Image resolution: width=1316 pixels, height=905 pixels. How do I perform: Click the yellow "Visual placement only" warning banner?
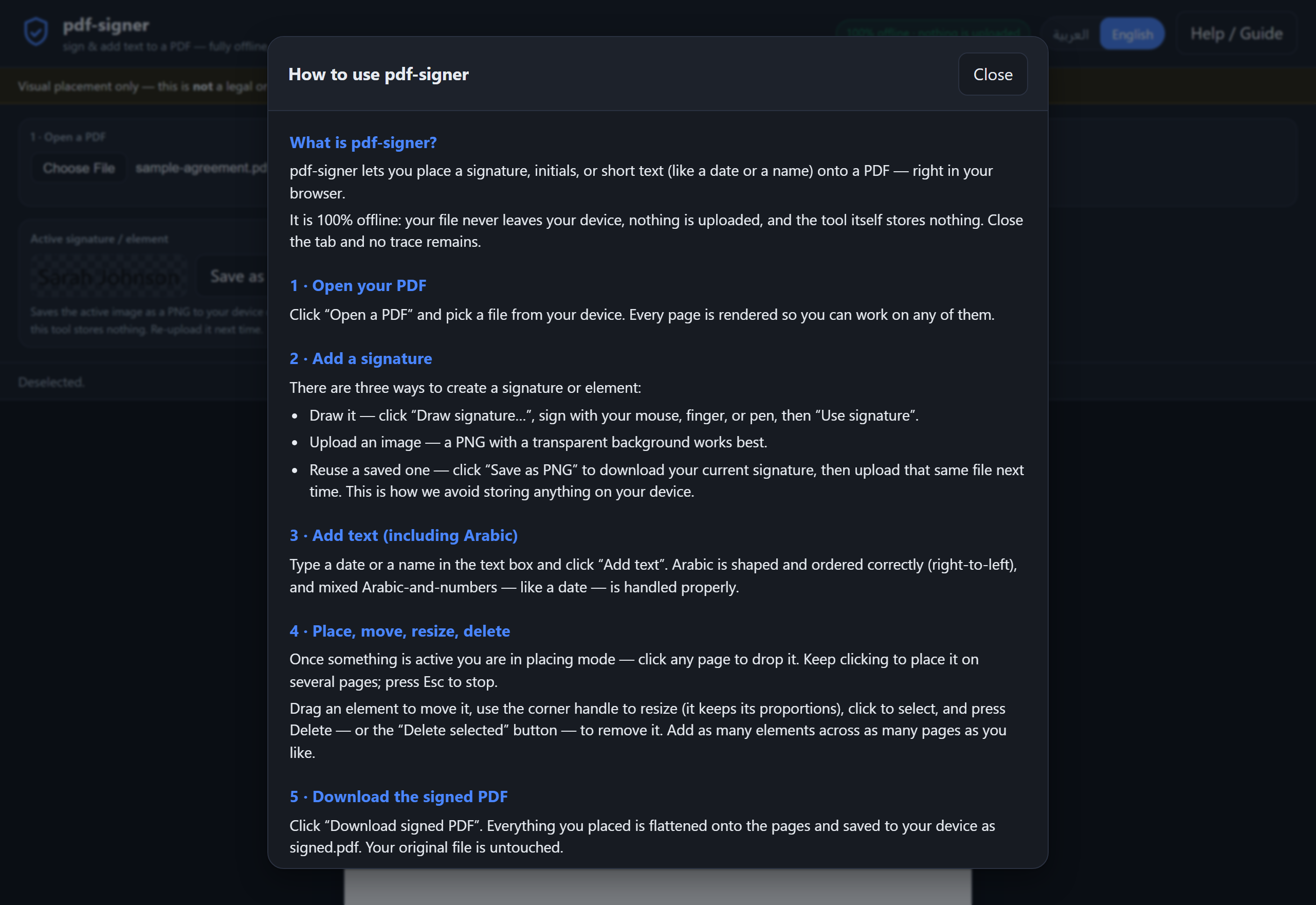pyautogui.click(x=134, y=86)
